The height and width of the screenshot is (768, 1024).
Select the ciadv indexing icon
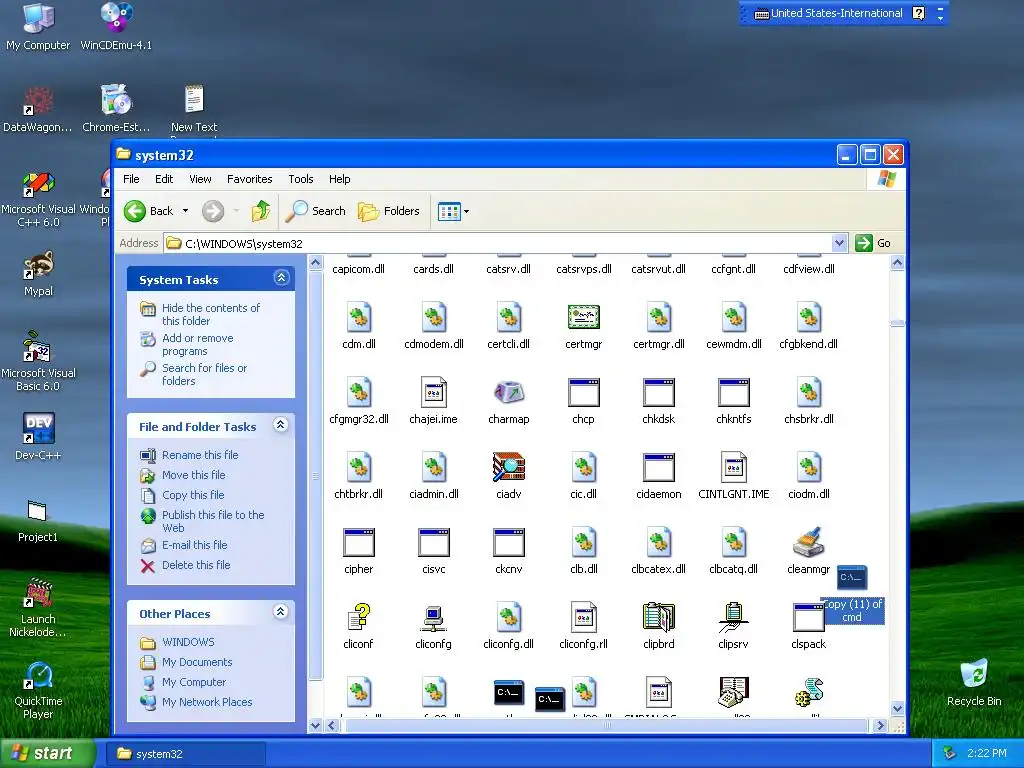click(509, 468)
